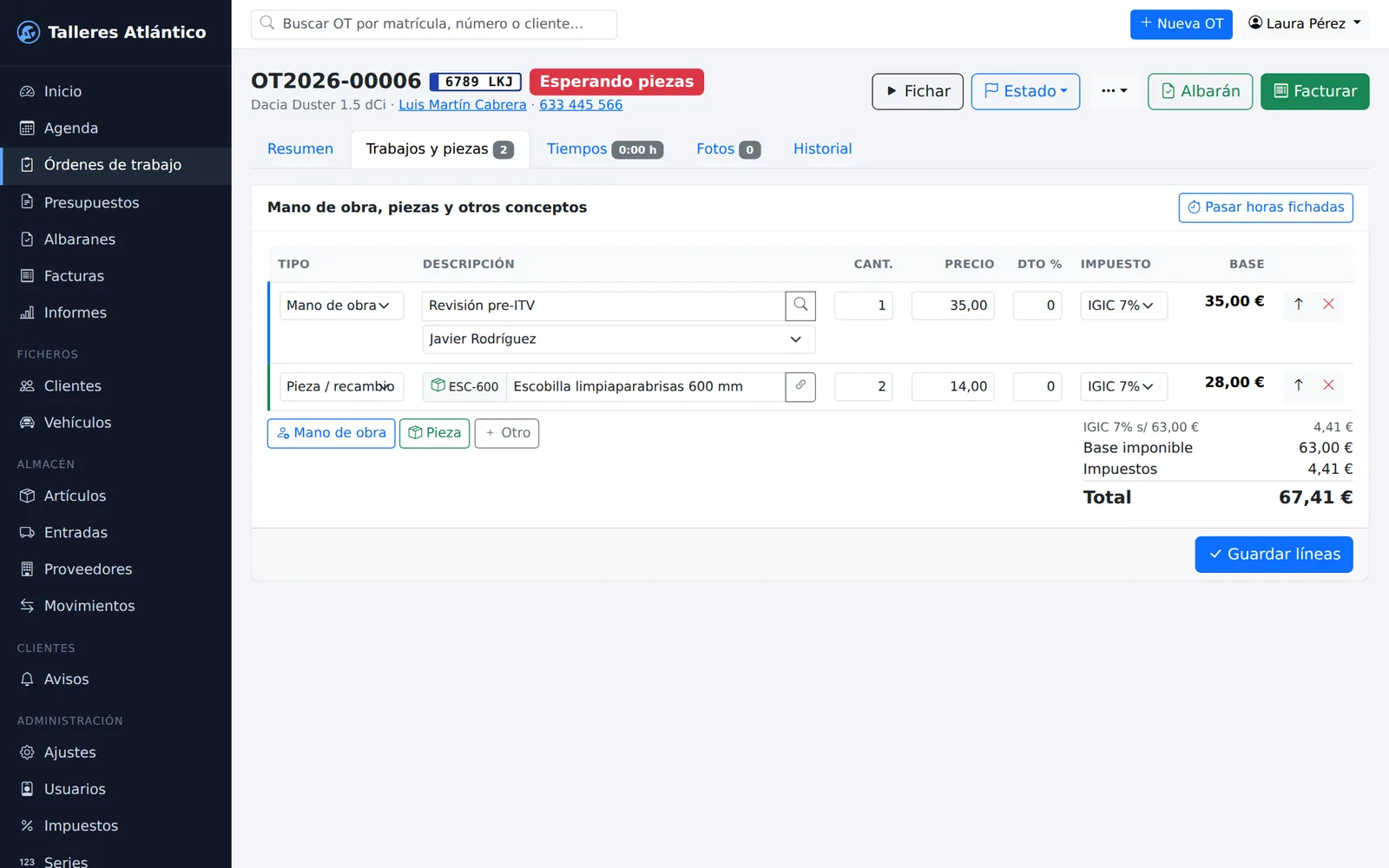
Task: Click the Facturar button
Action: [x=1314, y=91]
